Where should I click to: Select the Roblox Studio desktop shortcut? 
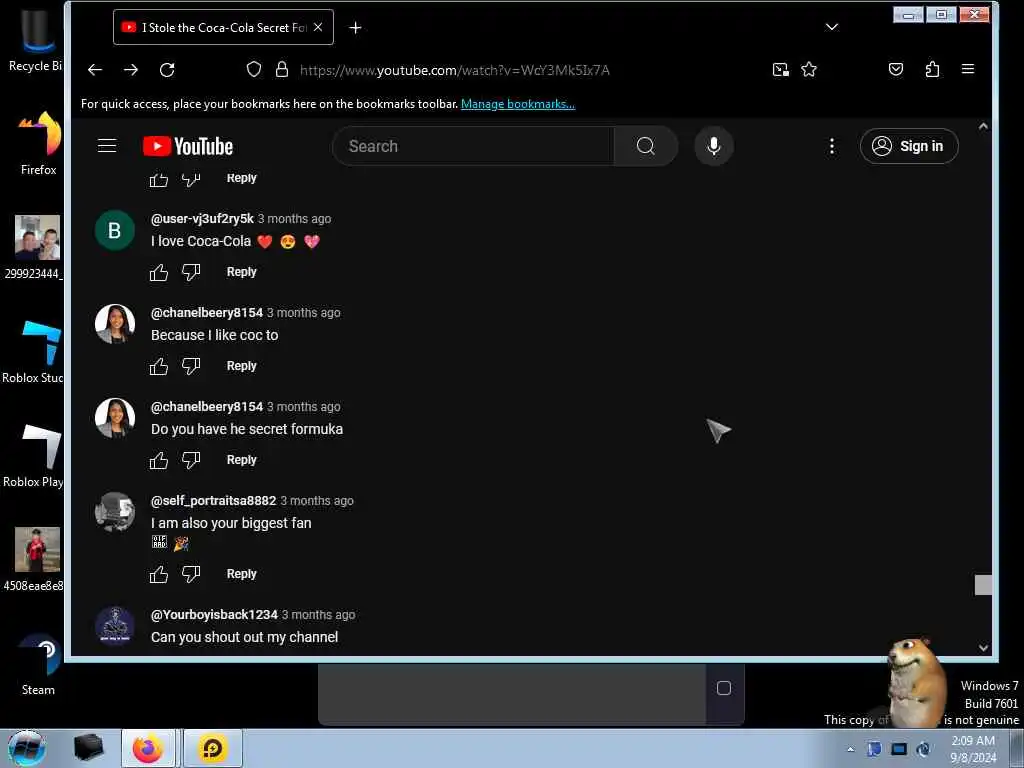coord(34,353)
